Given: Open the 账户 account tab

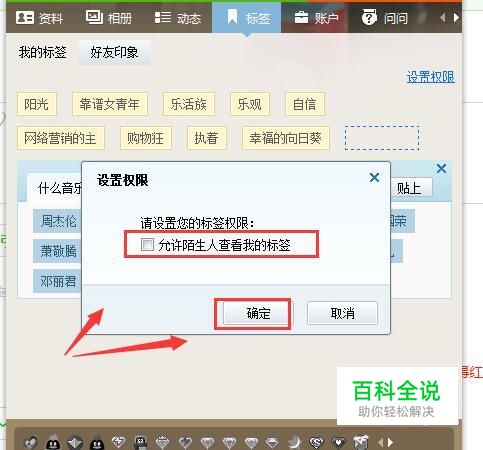Looking at the screenshot, I should pos(316,18).
